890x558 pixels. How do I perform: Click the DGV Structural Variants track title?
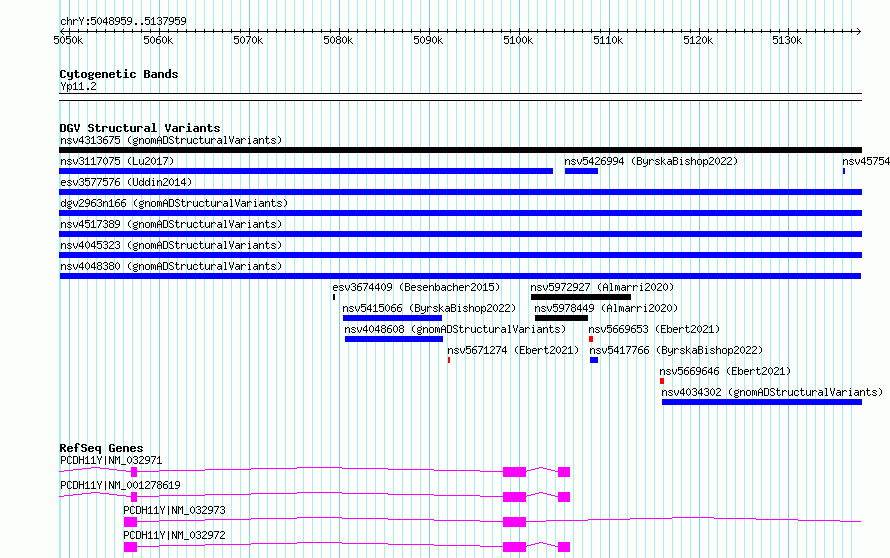pos(140,128)
